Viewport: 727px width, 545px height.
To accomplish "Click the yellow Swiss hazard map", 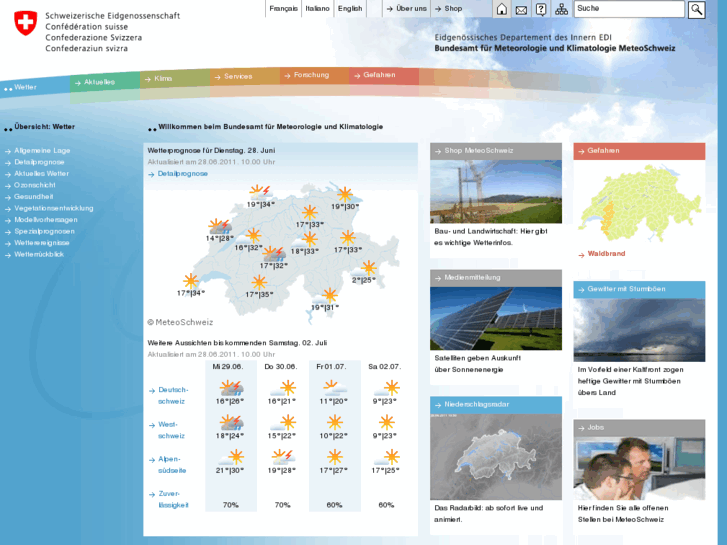I will [639, 203].
